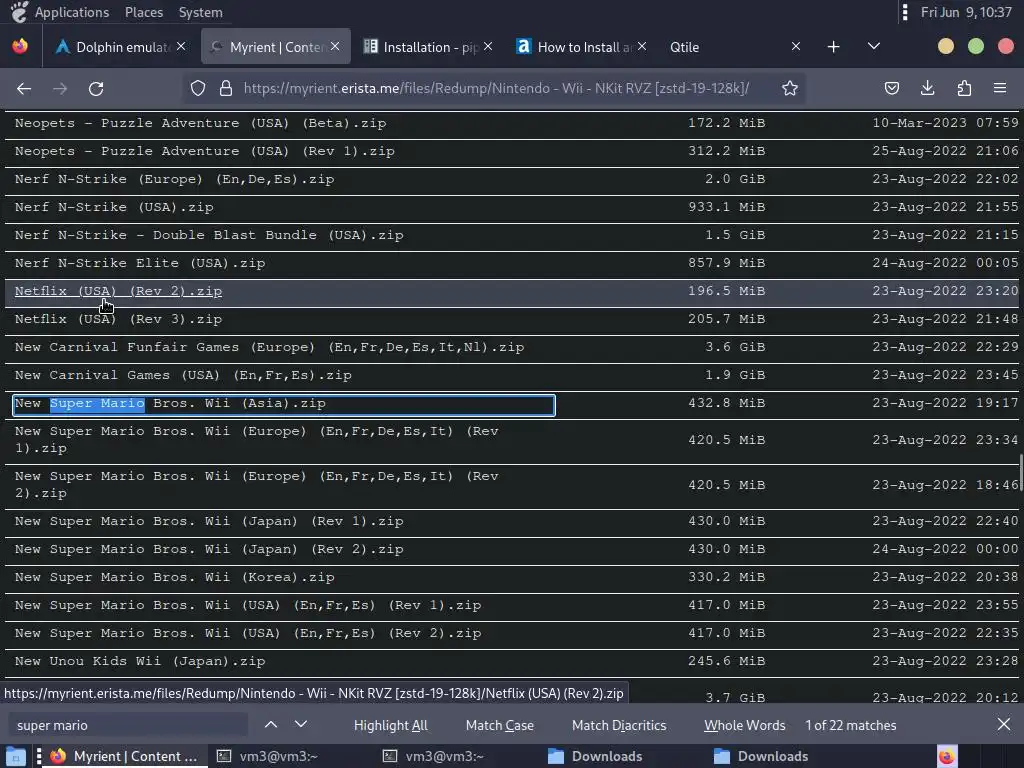Open the Places menu
This screenshot has height=768, width=1024.
144,12
